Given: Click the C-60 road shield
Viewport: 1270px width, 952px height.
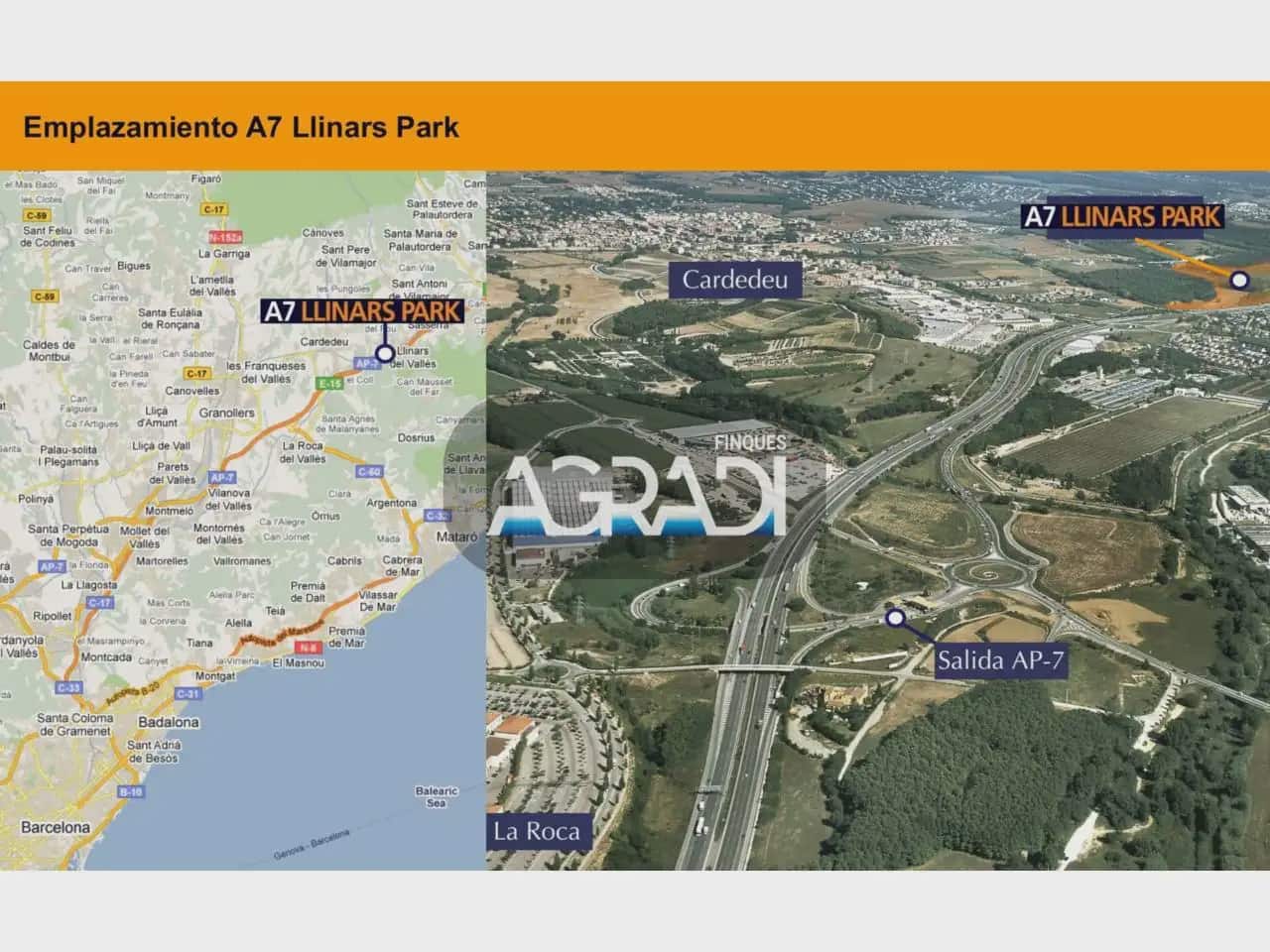Looking at the screenshot, I should (368, 472).
